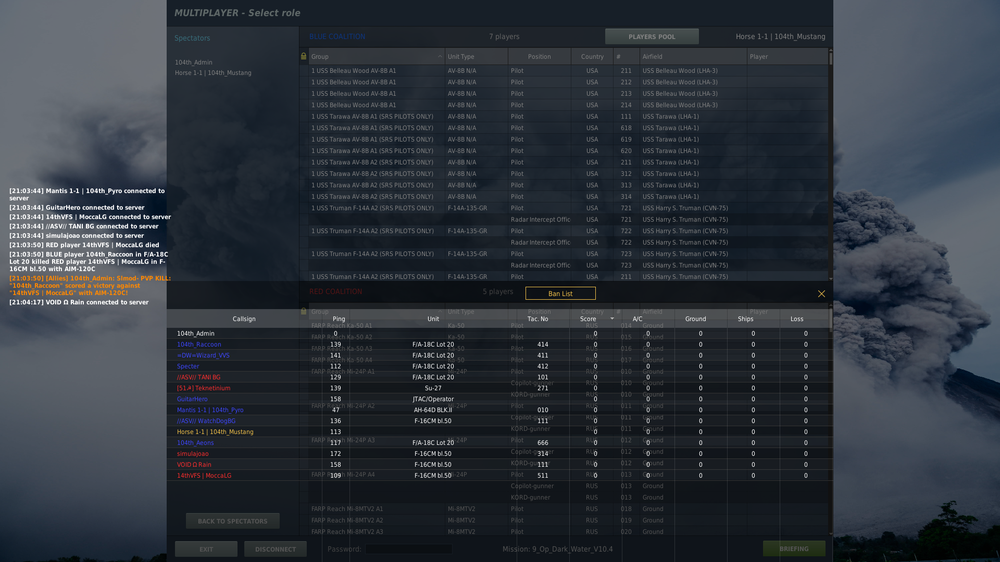Sort players by Loss column
Image resolution: width=1000 pixels, height=562 pixels.
pos(797,319)
